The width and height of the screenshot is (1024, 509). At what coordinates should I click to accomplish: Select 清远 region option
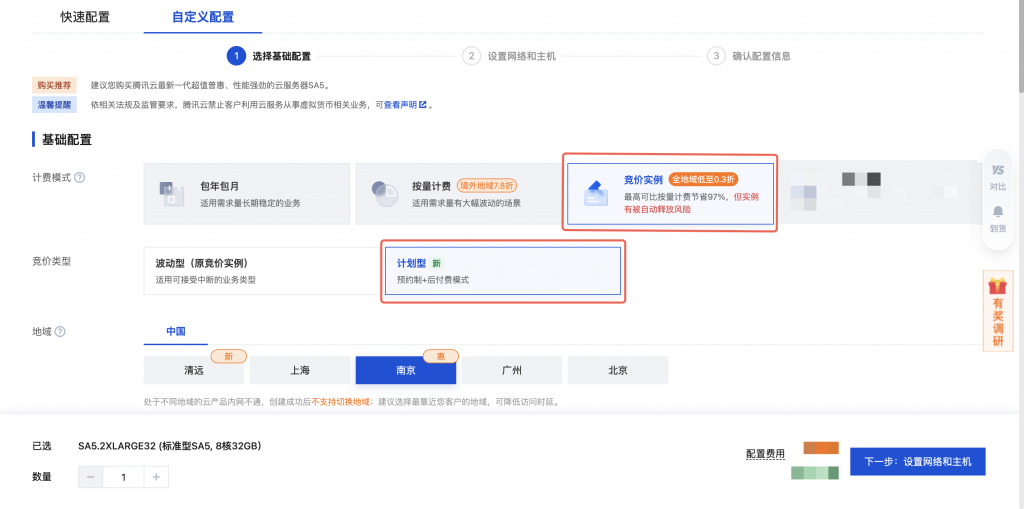click(194, 370)
